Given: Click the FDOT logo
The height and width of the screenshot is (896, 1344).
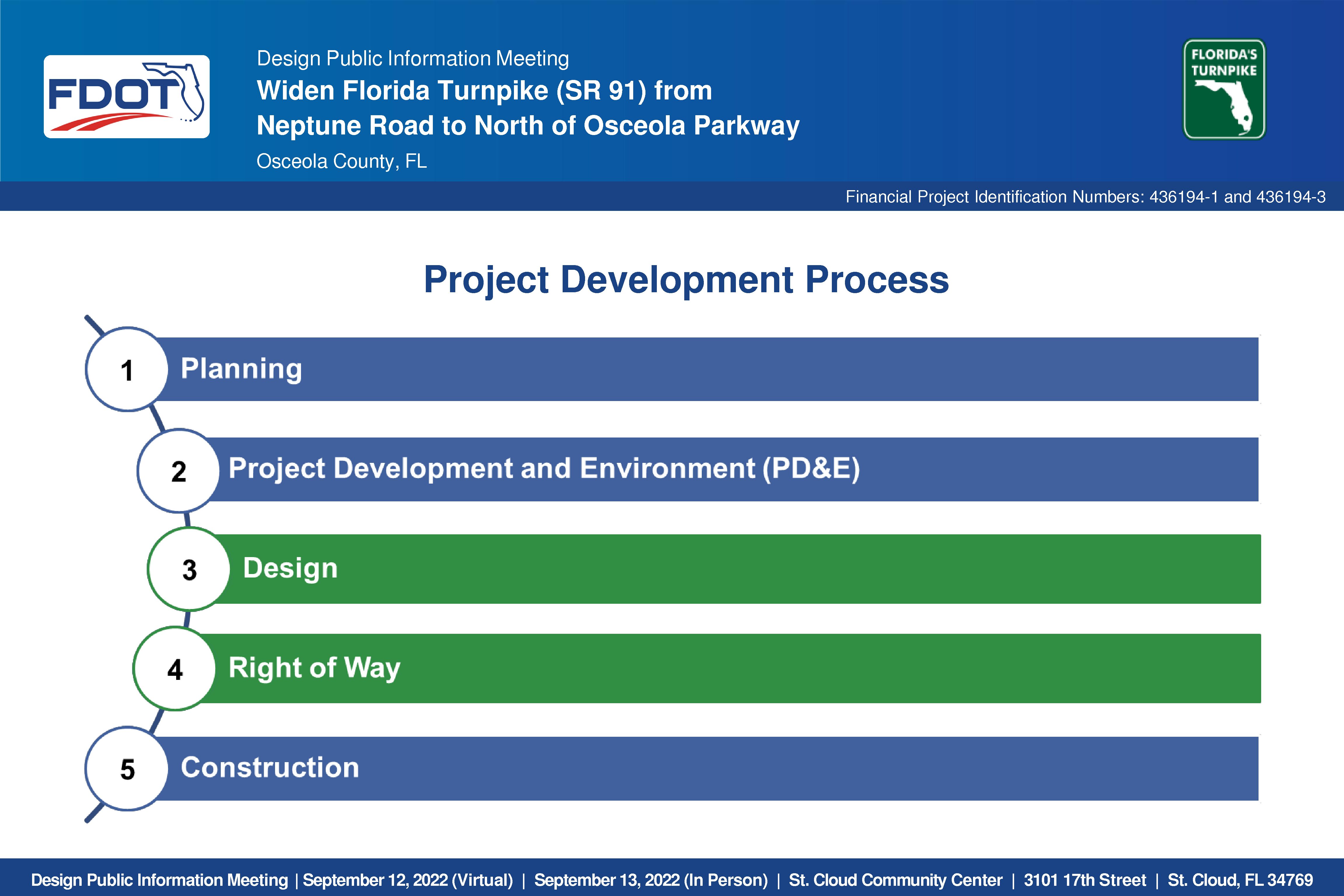Looking at the screenshot, I should coord(126,97).
